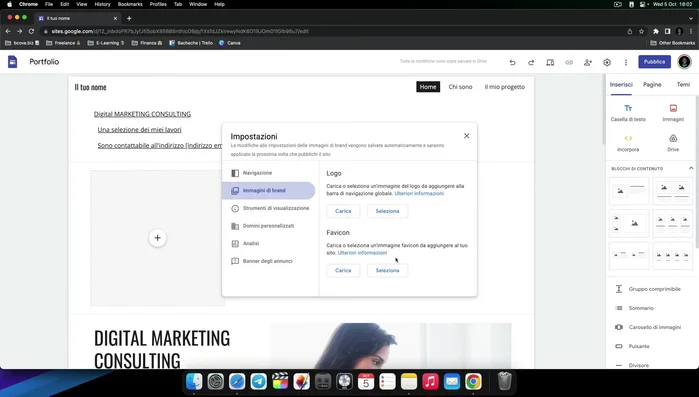The width and height of the screenshot is (699, 397).
Task: Click Carica under Favicon
Action: [343, 270]
